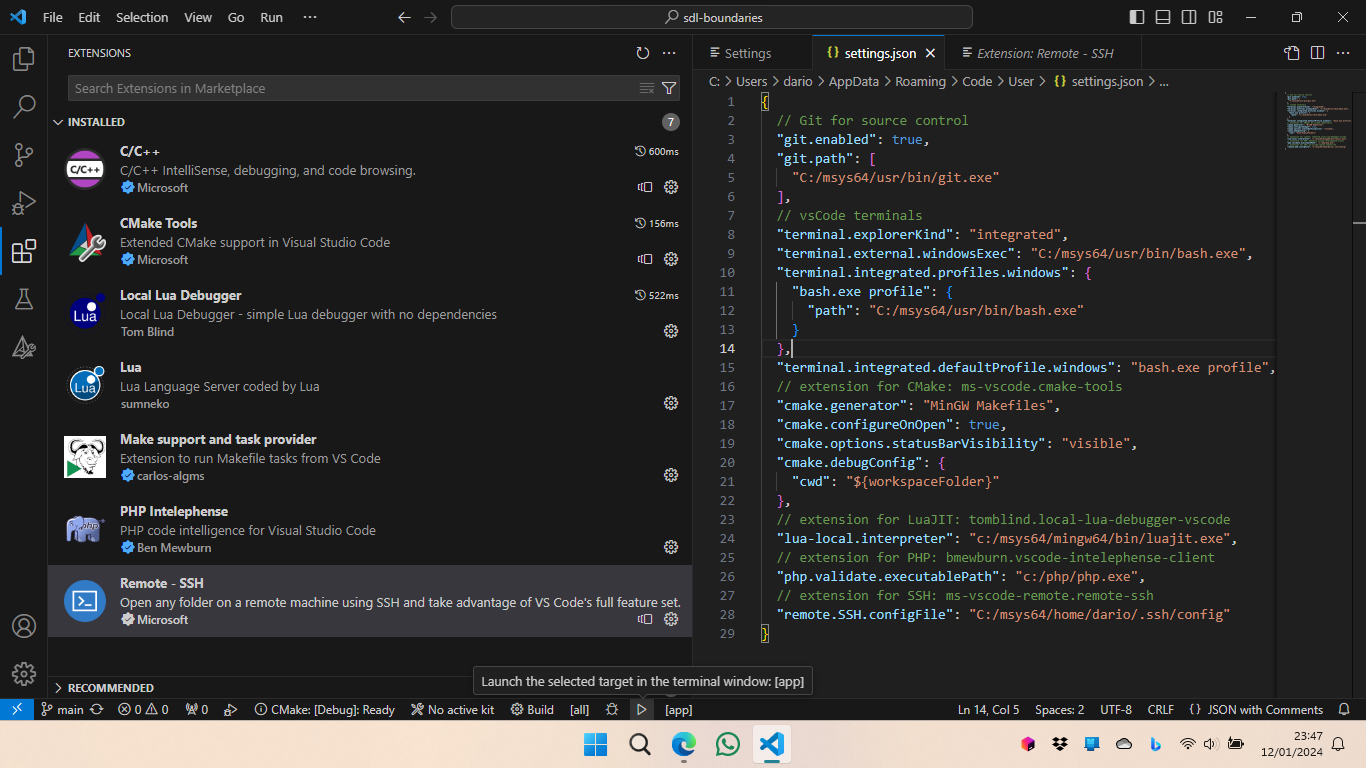
Task: Open the File menu
Action: 53,17
